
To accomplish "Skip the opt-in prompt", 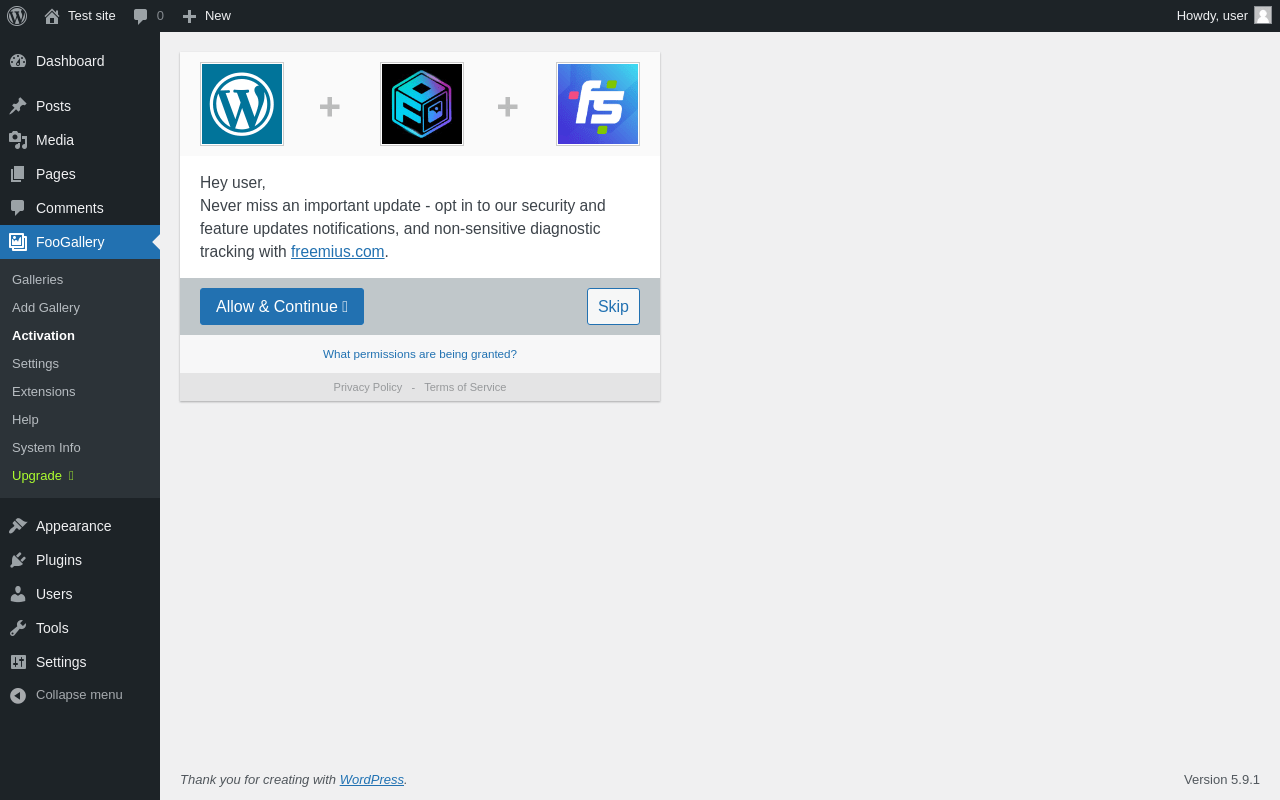I will pyautogui.click(x=613, y=307).
